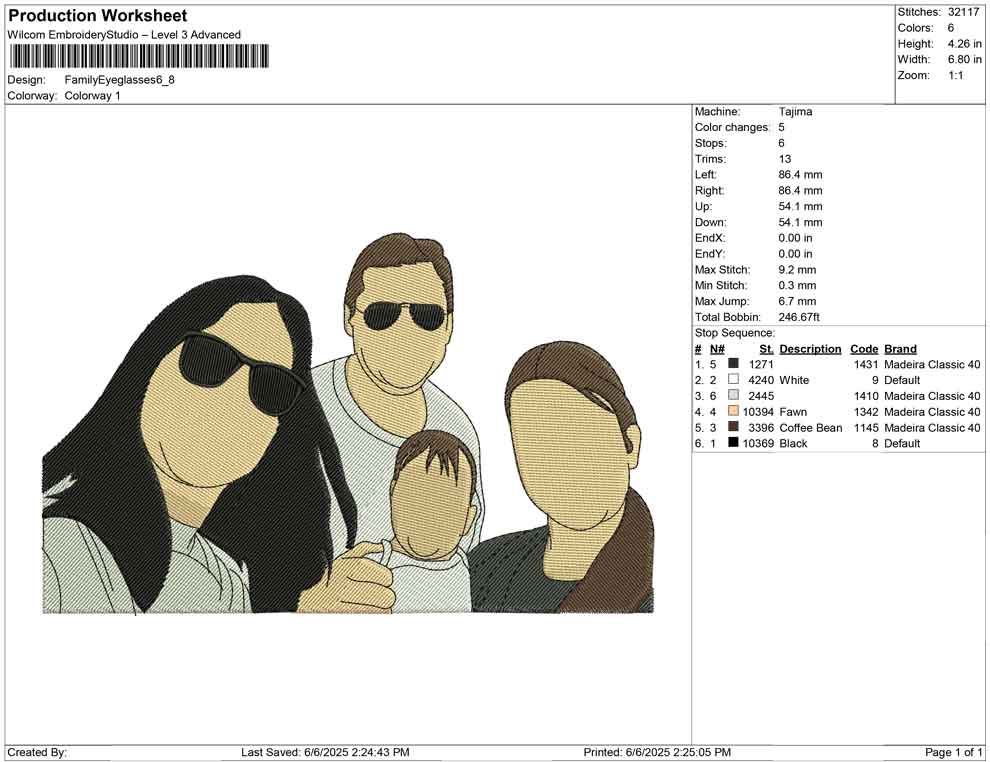
Task: Click the Max Jump value '6.7 mm'
Action: click(x=797, y=301)
